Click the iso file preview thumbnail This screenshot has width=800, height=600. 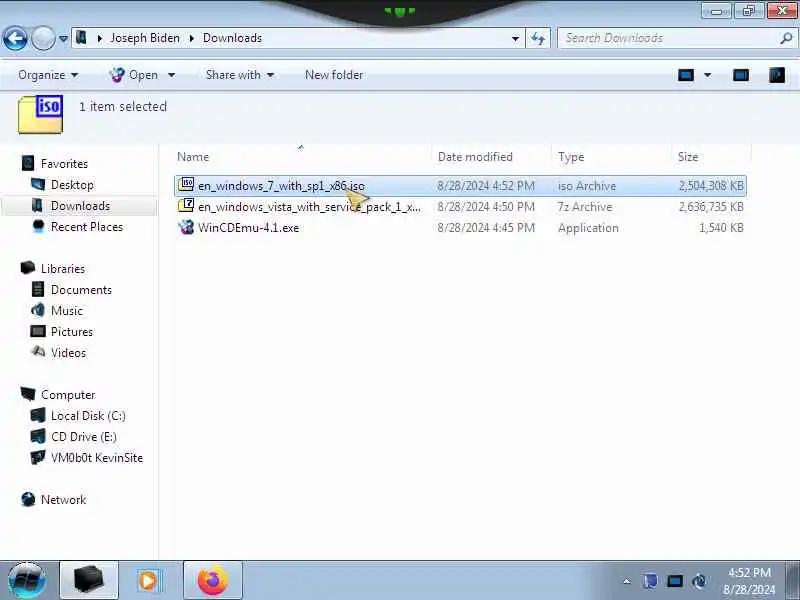[41, 114]
